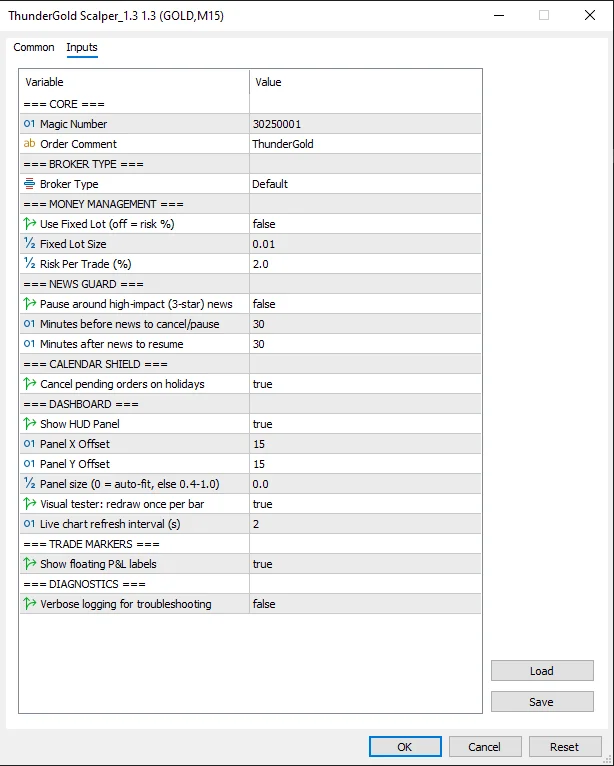614x766 pixels.
Task: Toggle Use Fixed Lot value false
Action: click(x=365, y=224)
